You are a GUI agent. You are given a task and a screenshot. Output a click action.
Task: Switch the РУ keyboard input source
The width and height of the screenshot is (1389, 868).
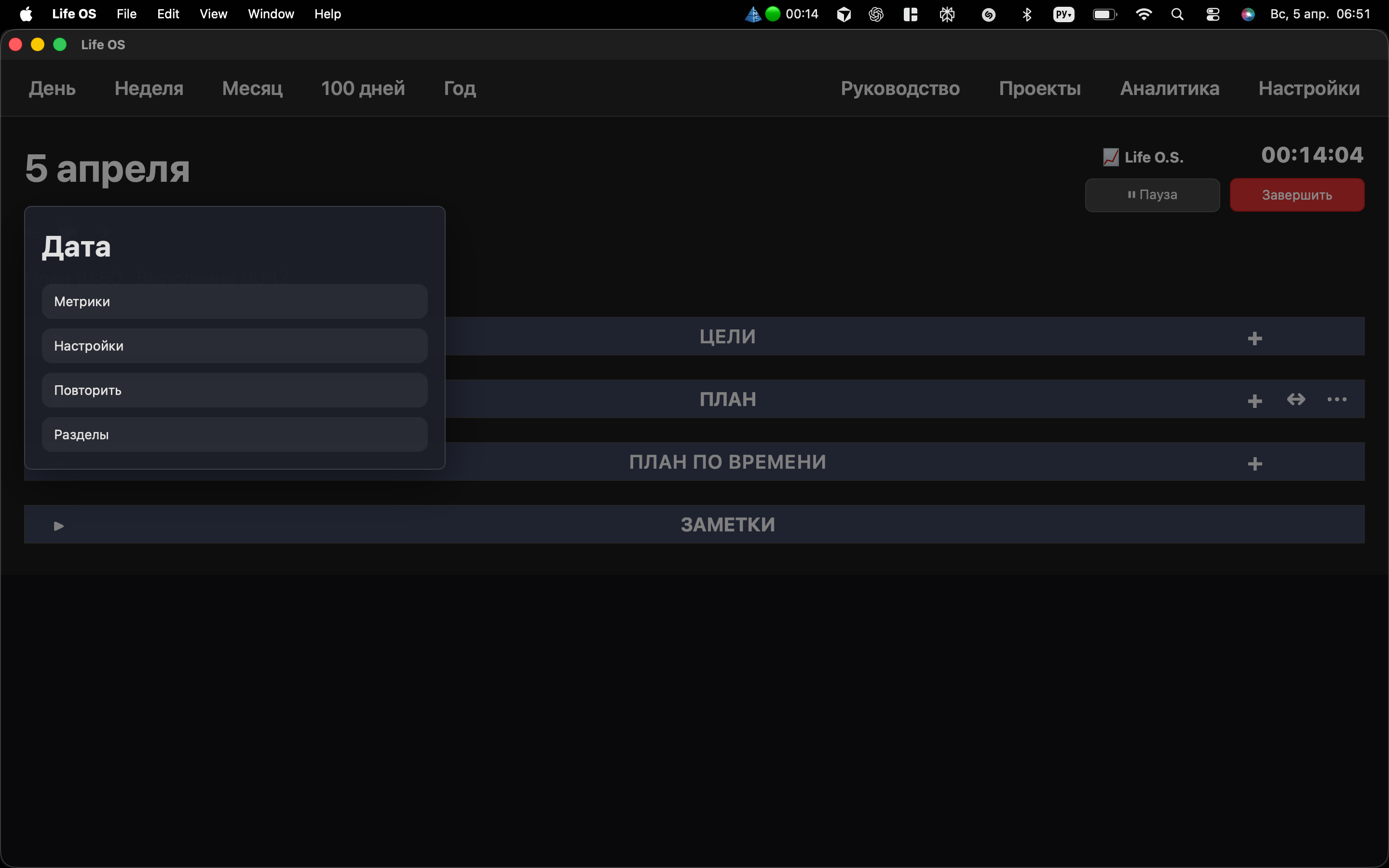click(x=1063, y=14)
